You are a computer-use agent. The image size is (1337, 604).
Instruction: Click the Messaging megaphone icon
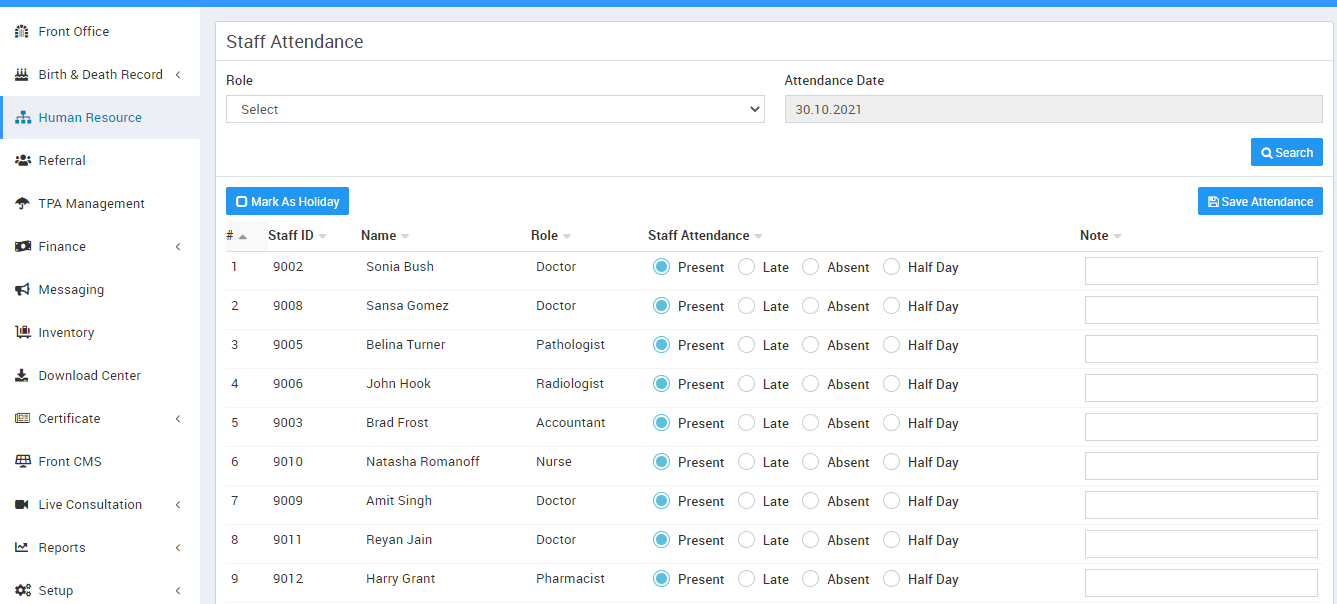click(22, 290)
